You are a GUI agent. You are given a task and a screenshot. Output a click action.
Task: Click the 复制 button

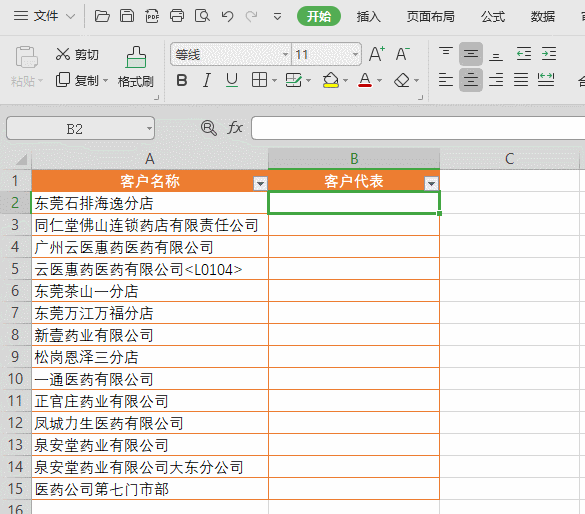[77, 80]
